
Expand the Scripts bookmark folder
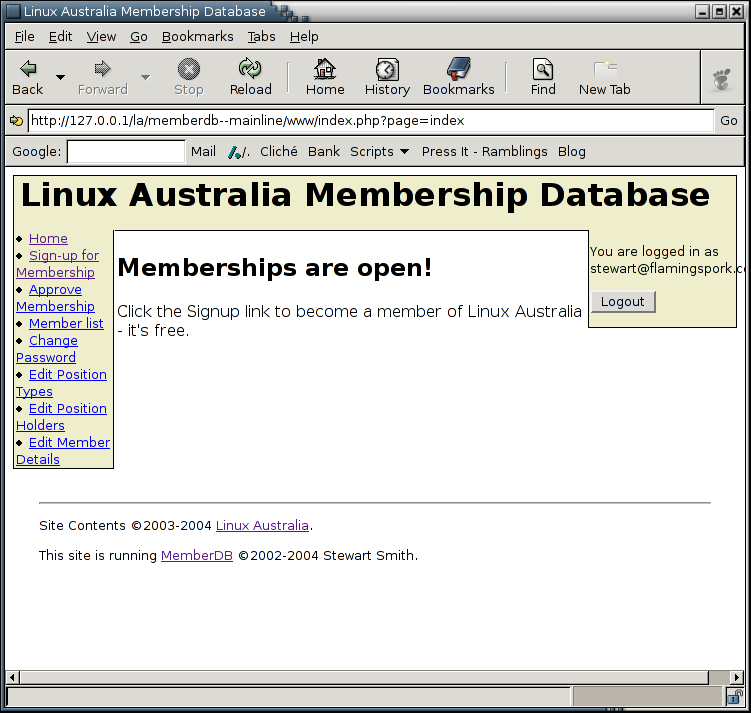379,152
